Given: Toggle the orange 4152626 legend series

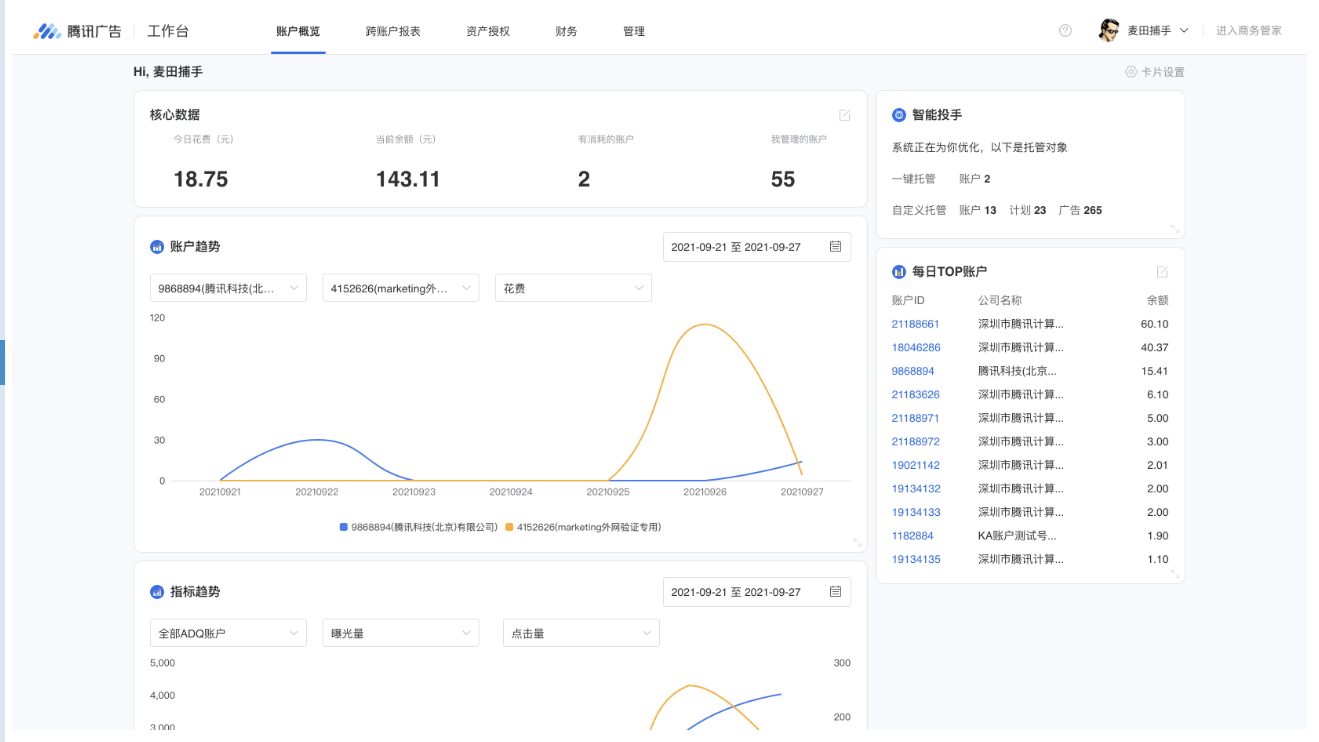Looking at the screenshot, I should coord(509,527).
